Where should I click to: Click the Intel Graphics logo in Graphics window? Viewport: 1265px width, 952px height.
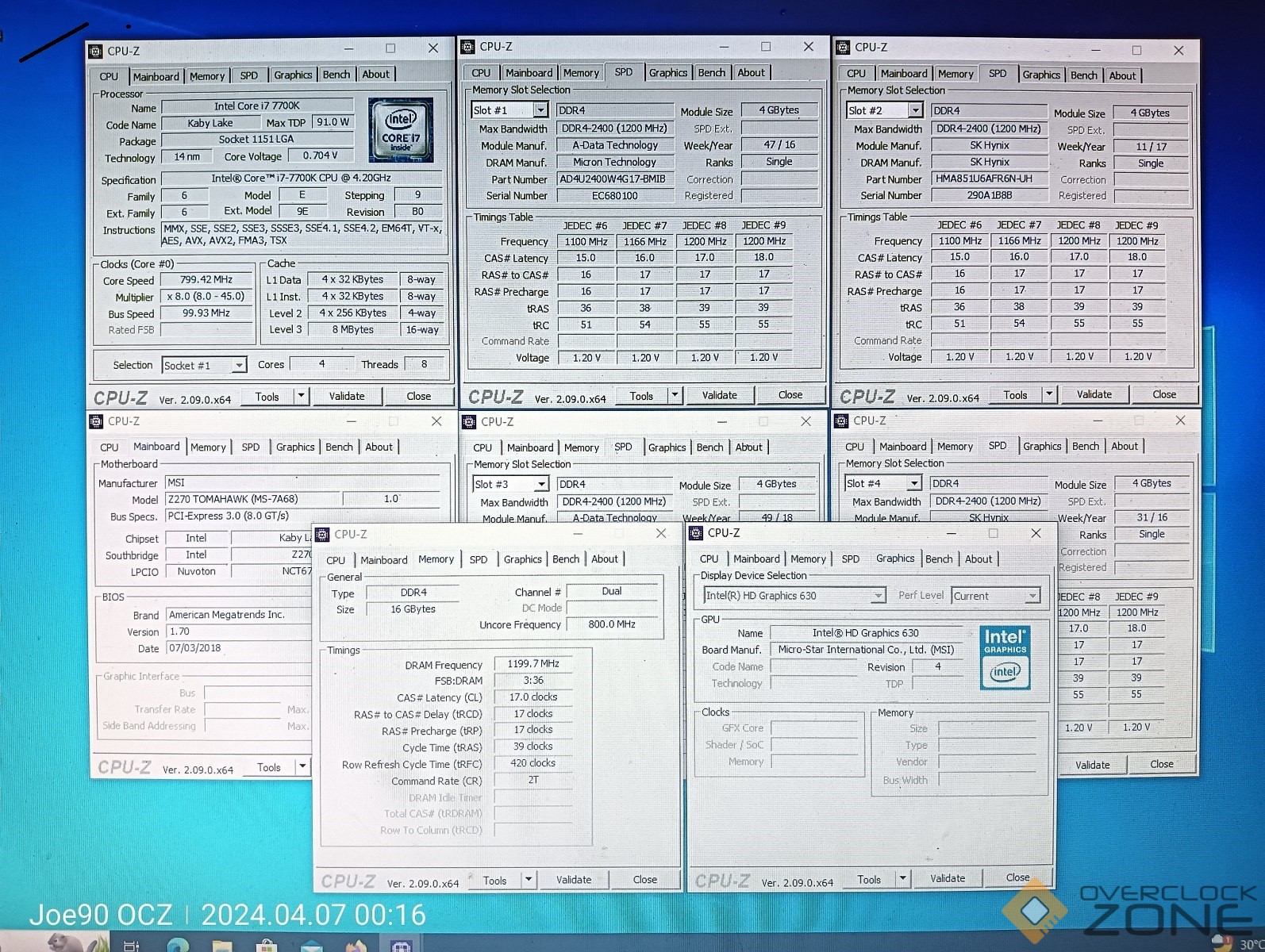click(1005, 658)
